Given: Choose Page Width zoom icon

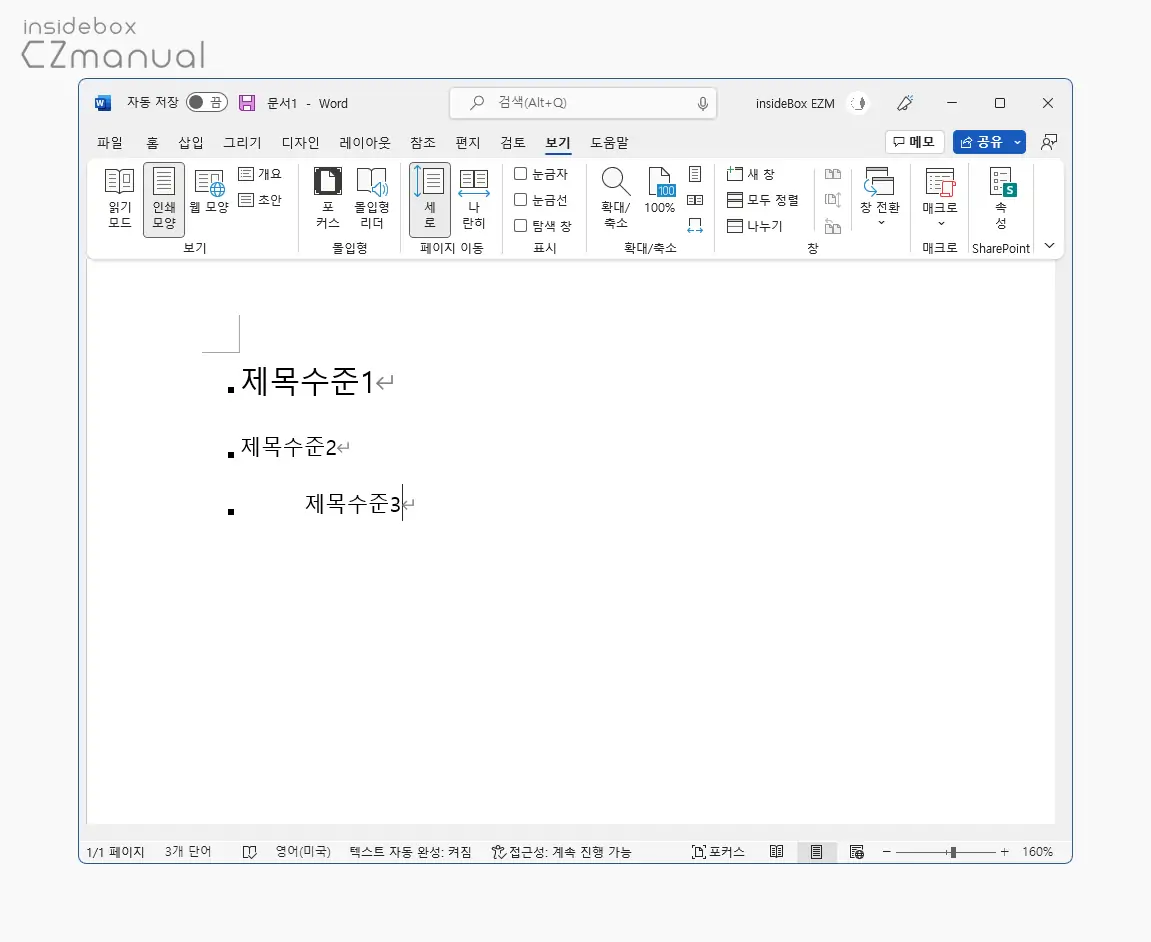Looking at the screenshot, I should coord(695,225).
